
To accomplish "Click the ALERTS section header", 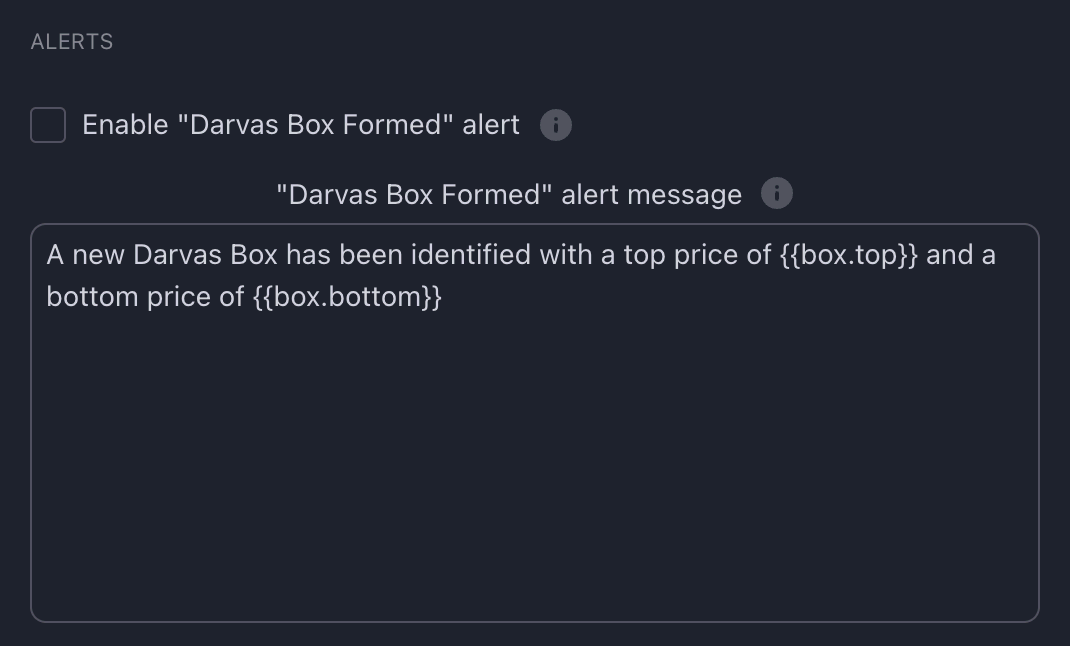I will coord(70,42).
